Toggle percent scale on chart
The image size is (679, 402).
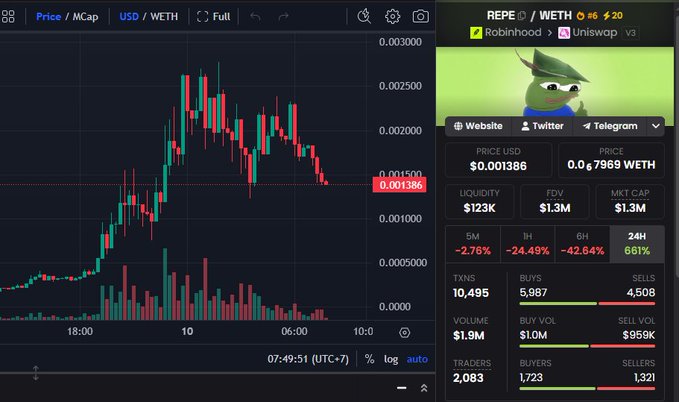369,359
